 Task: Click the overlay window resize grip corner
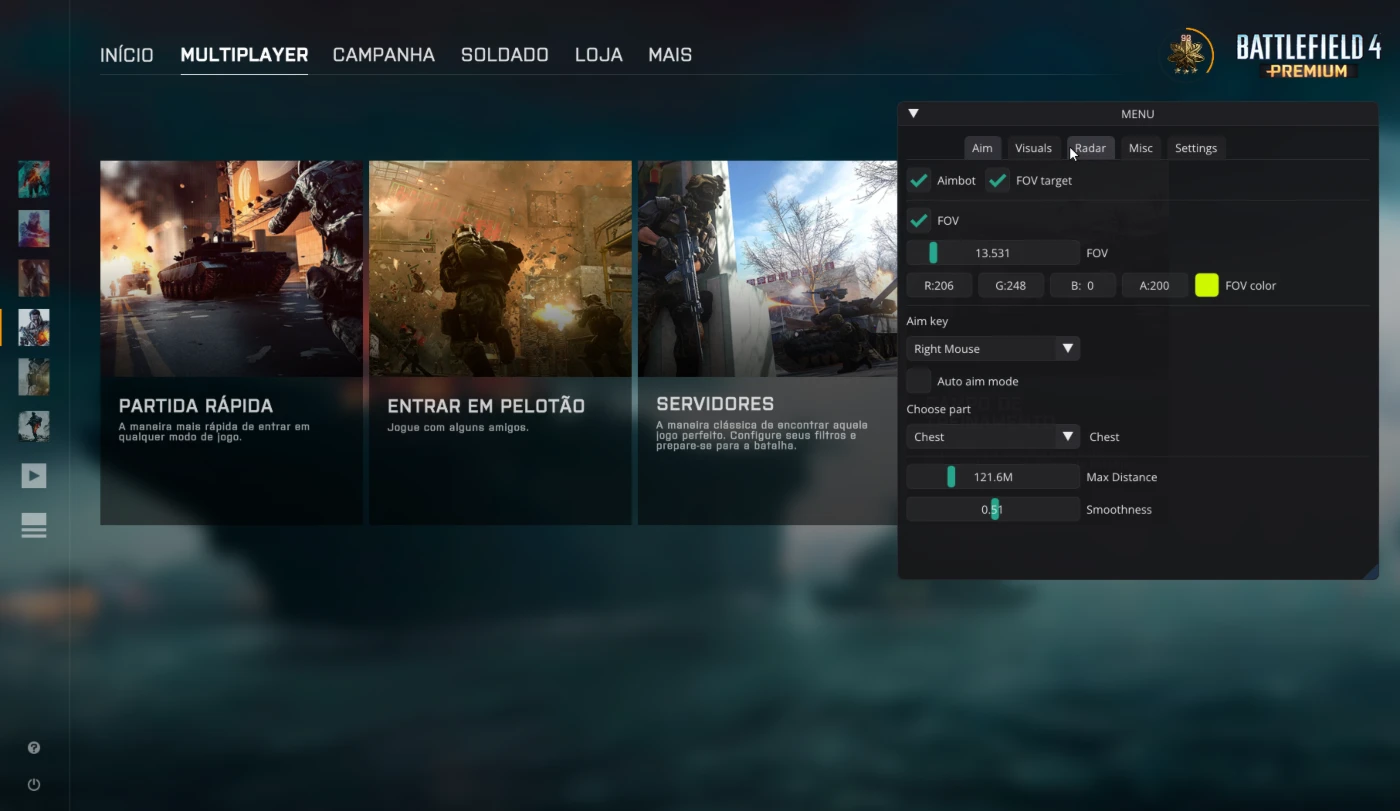[x=1371, y=572]
